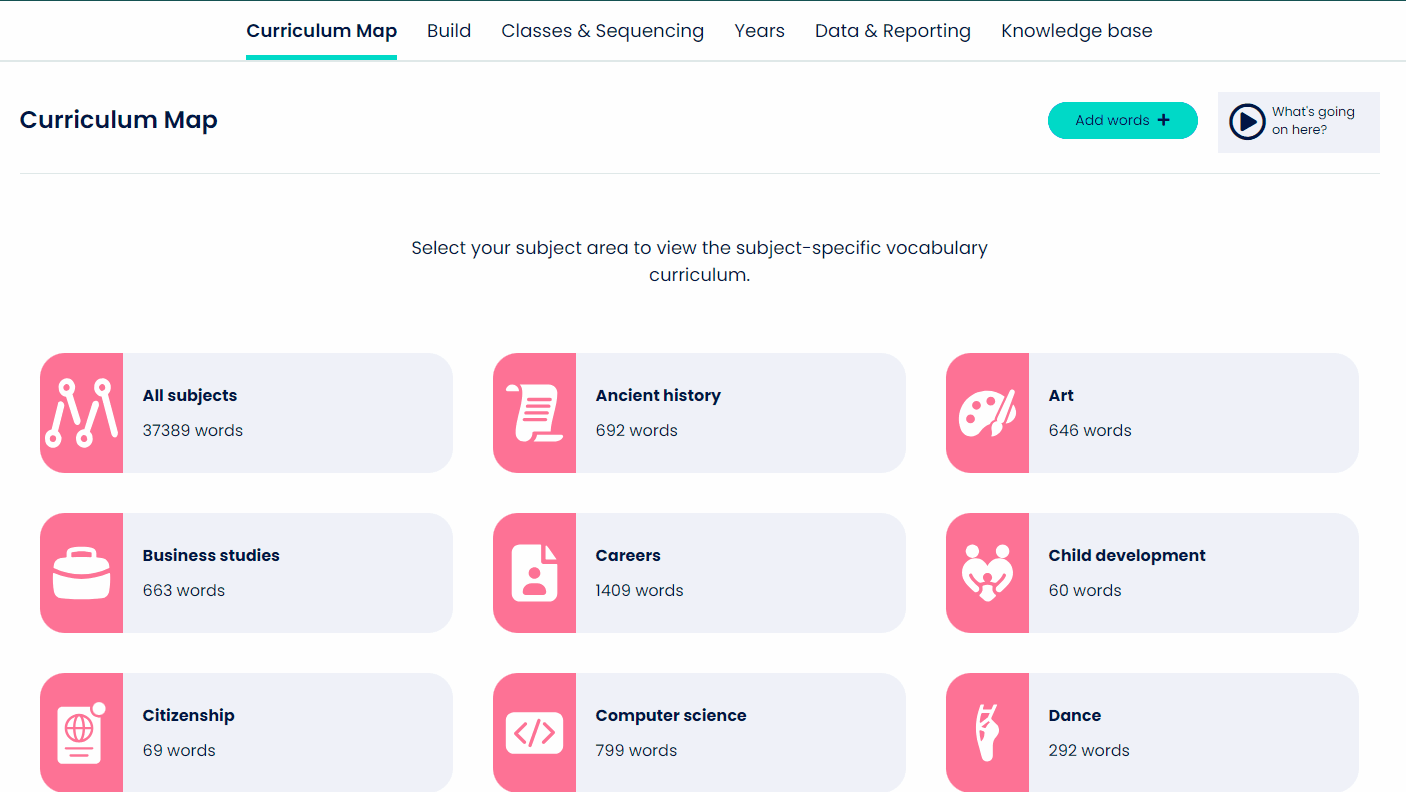Image resolution: width=1406 pixels, height=792 pixels.
Task: Click the 646 words count
Action: [x=1090, y=430]
